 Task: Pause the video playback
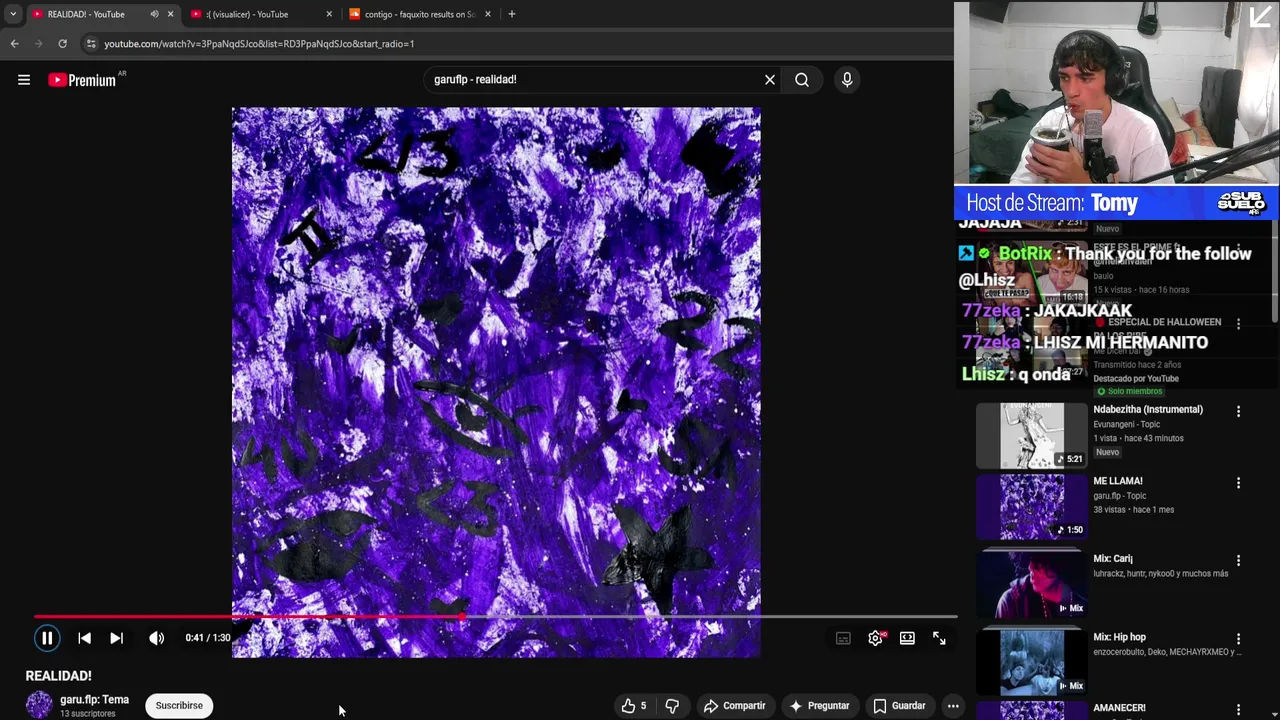click(47, 638)
